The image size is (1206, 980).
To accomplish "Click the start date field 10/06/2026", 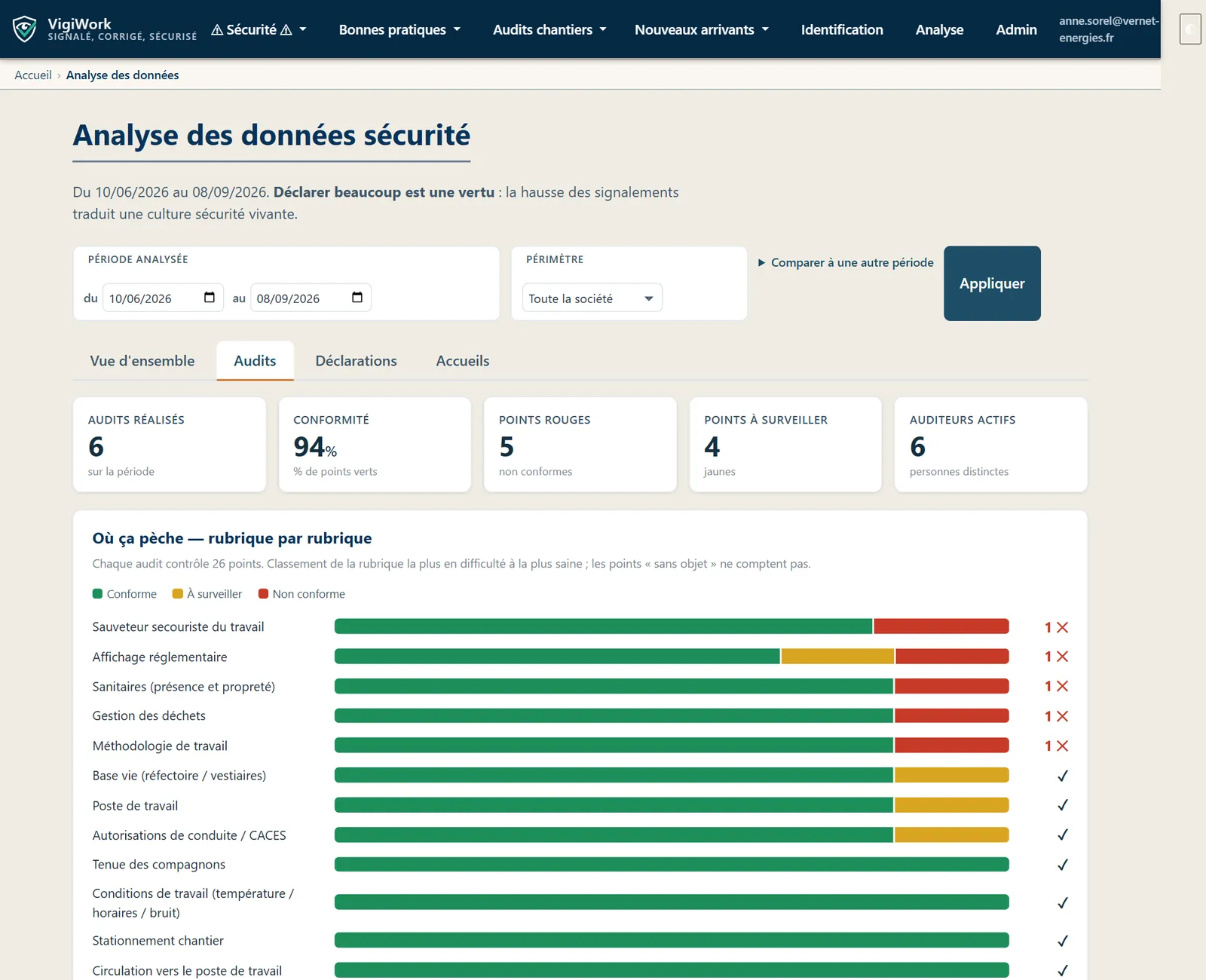I will click(x=161, y=298).
